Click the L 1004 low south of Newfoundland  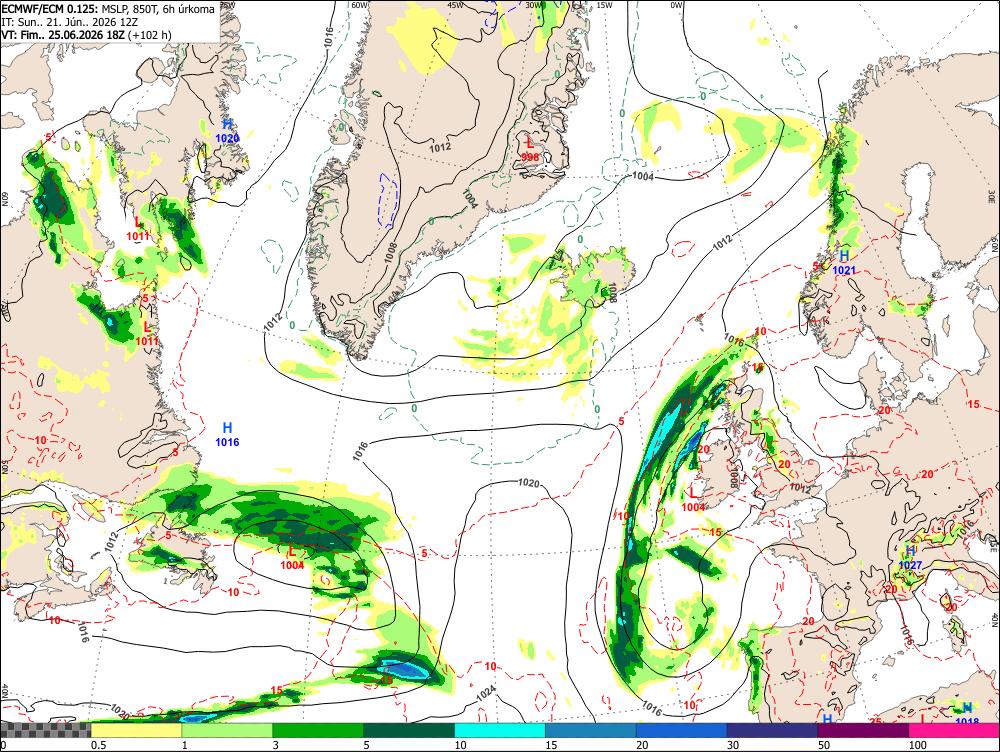(x=292, y=557)
